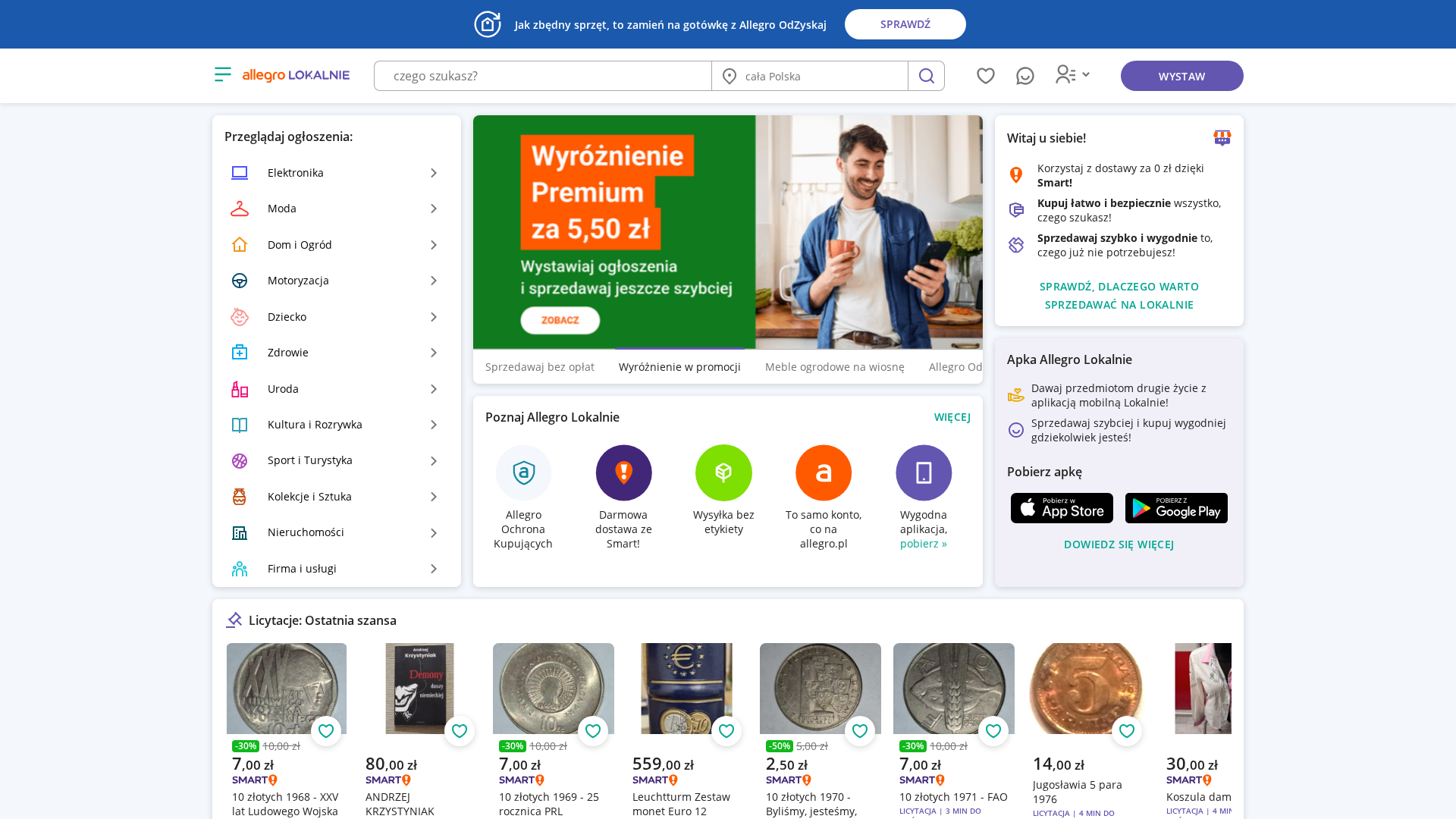Favorite the Leuchtturm Euro set listing
1456x819 pixels.
[726, 731]
